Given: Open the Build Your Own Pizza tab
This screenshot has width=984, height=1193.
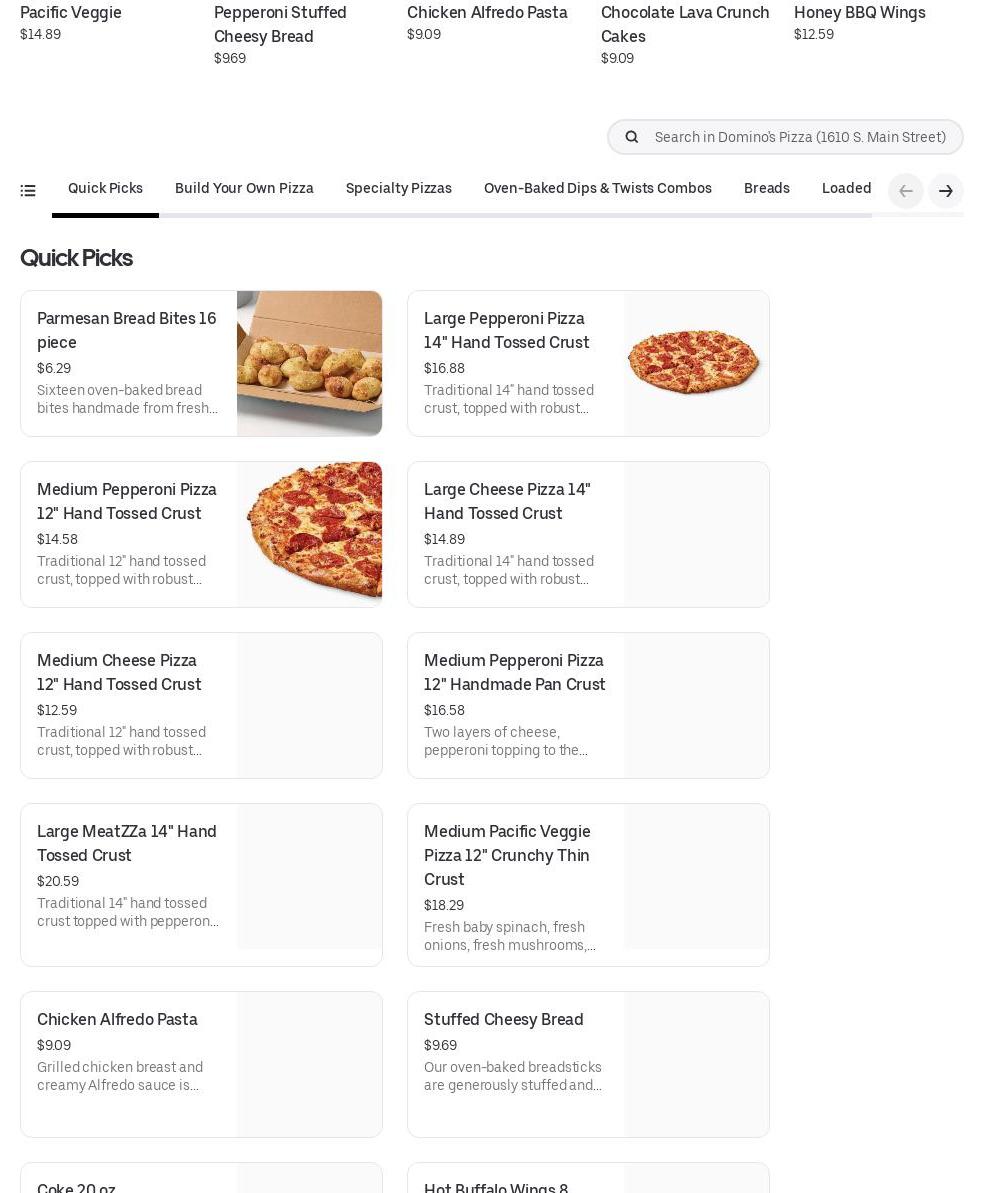Looking at the screenshot, I should [x=244, y=189].
